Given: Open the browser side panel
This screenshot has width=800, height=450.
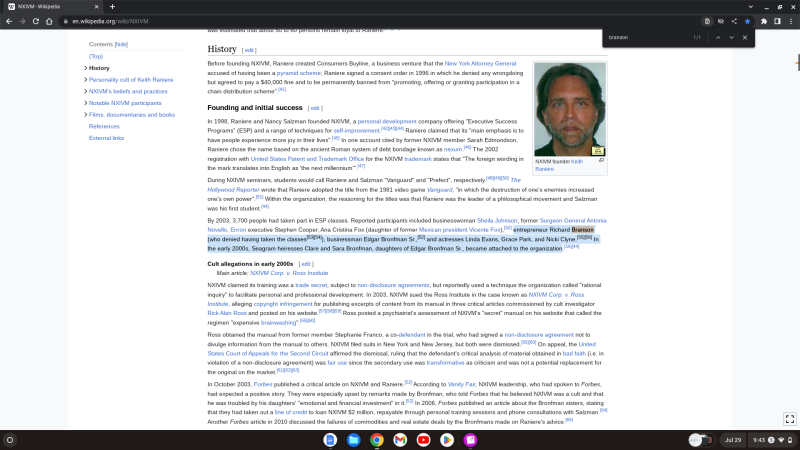Looking at the screenshot, I should point(777,21).
